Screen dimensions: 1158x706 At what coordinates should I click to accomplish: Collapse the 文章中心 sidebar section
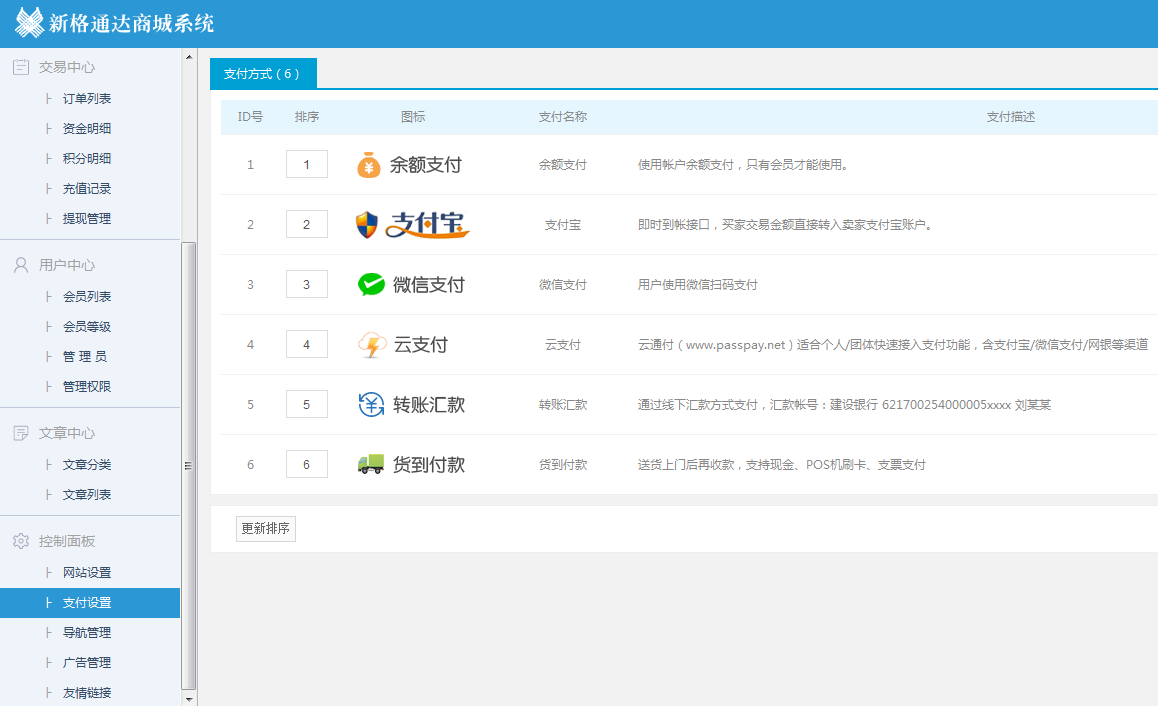tap(67, 433)
